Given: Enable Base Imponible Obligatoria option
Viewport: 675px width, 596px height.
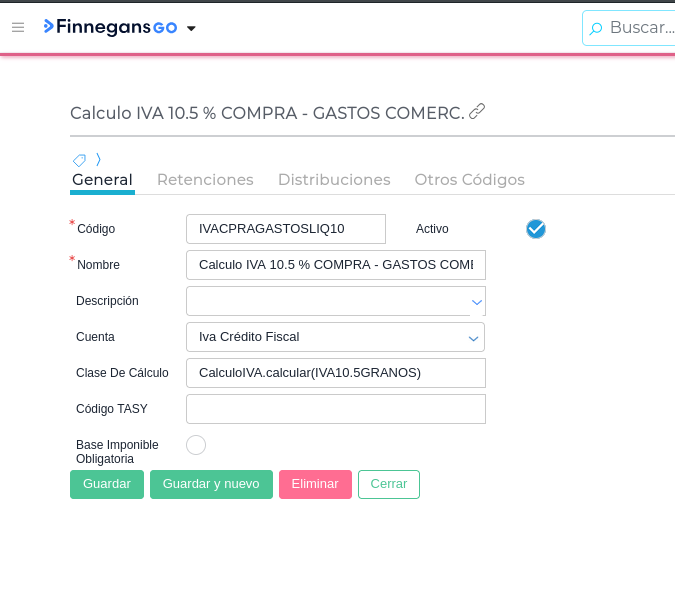Looking at the screenshot, I should click(x=196, y=445).
